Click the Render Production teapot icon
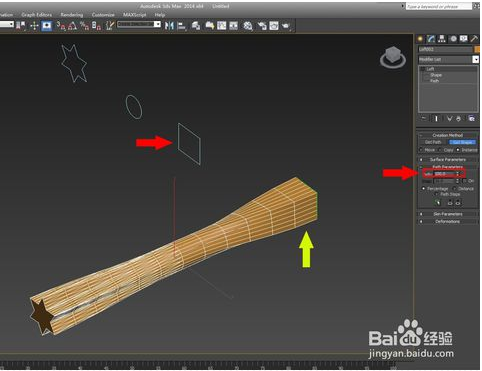The height and width of the screenshot is (371, 482). click(286, 26)
